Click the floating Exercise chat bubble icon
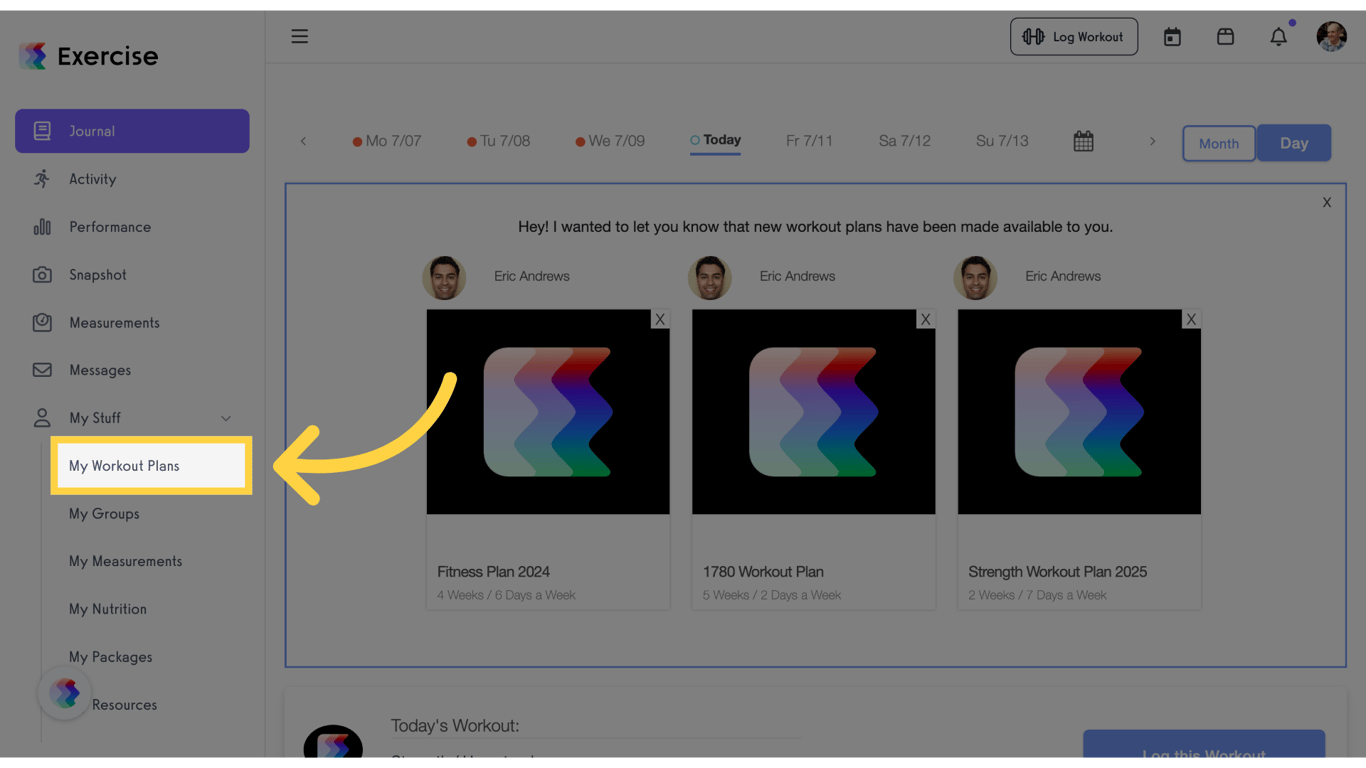Image resolution: width=1366 pixels, height=768 pixels. click(65, 693)
